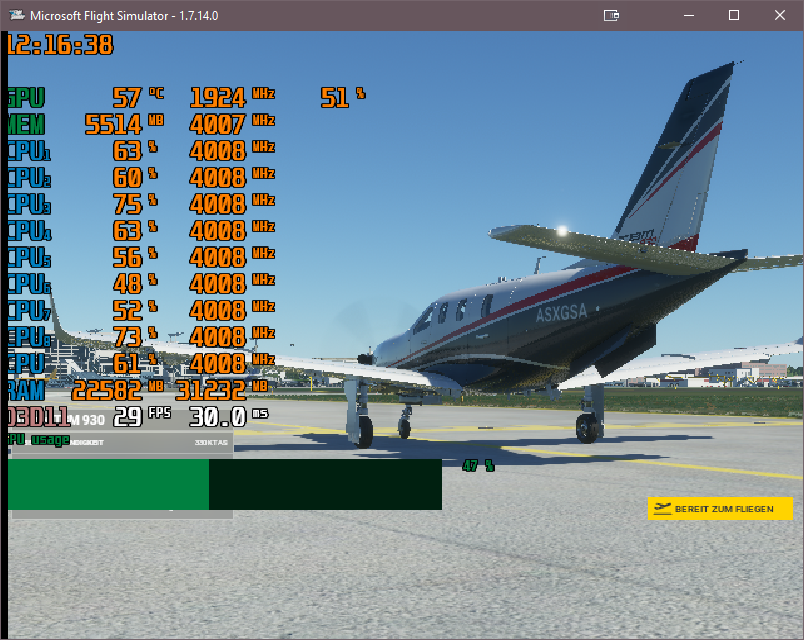
Task: Click the CPU1 usage value 63 %
Action: pyautogui.click(x=135, y=151)
